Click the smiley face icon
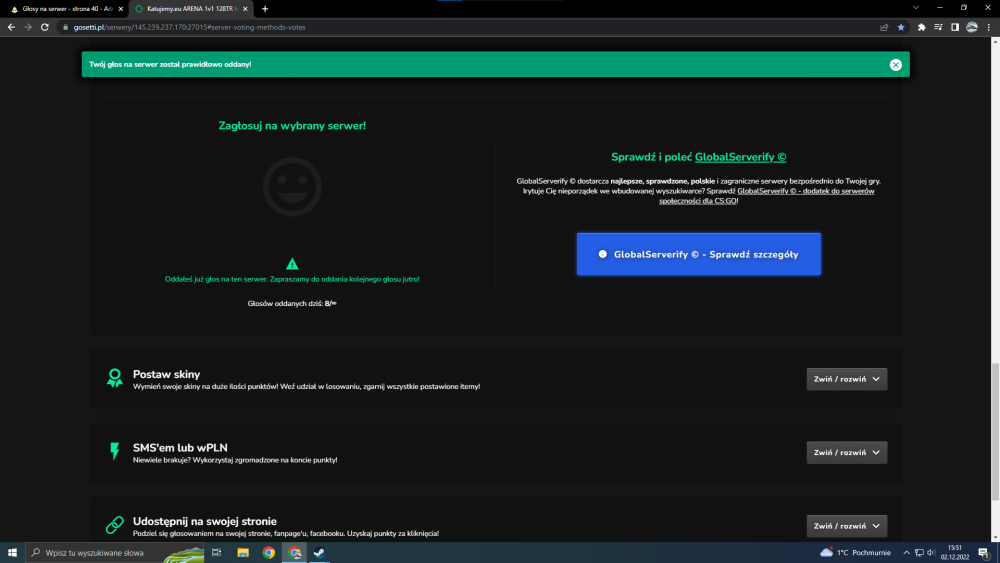Image resolution: width=1000 pixels, height=563 pixels. [292, 187]
